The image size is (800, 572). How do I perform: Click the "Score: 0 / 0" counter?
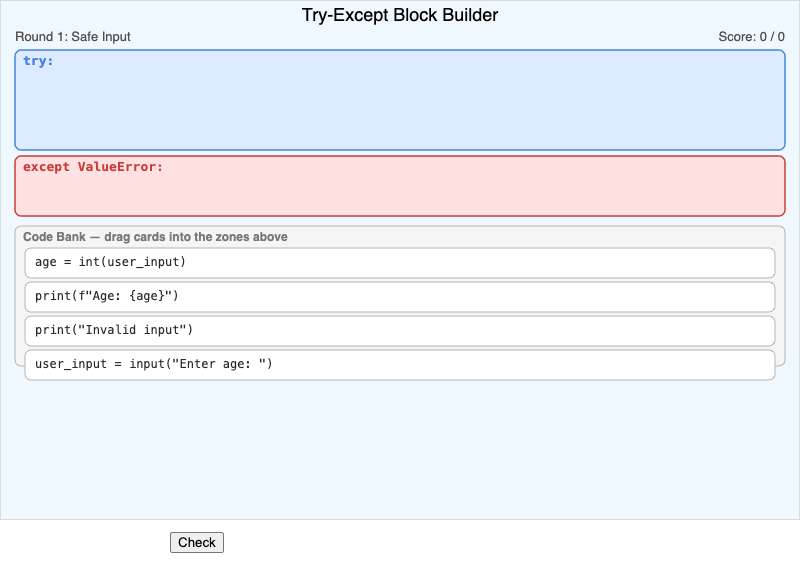pos(751,37)
